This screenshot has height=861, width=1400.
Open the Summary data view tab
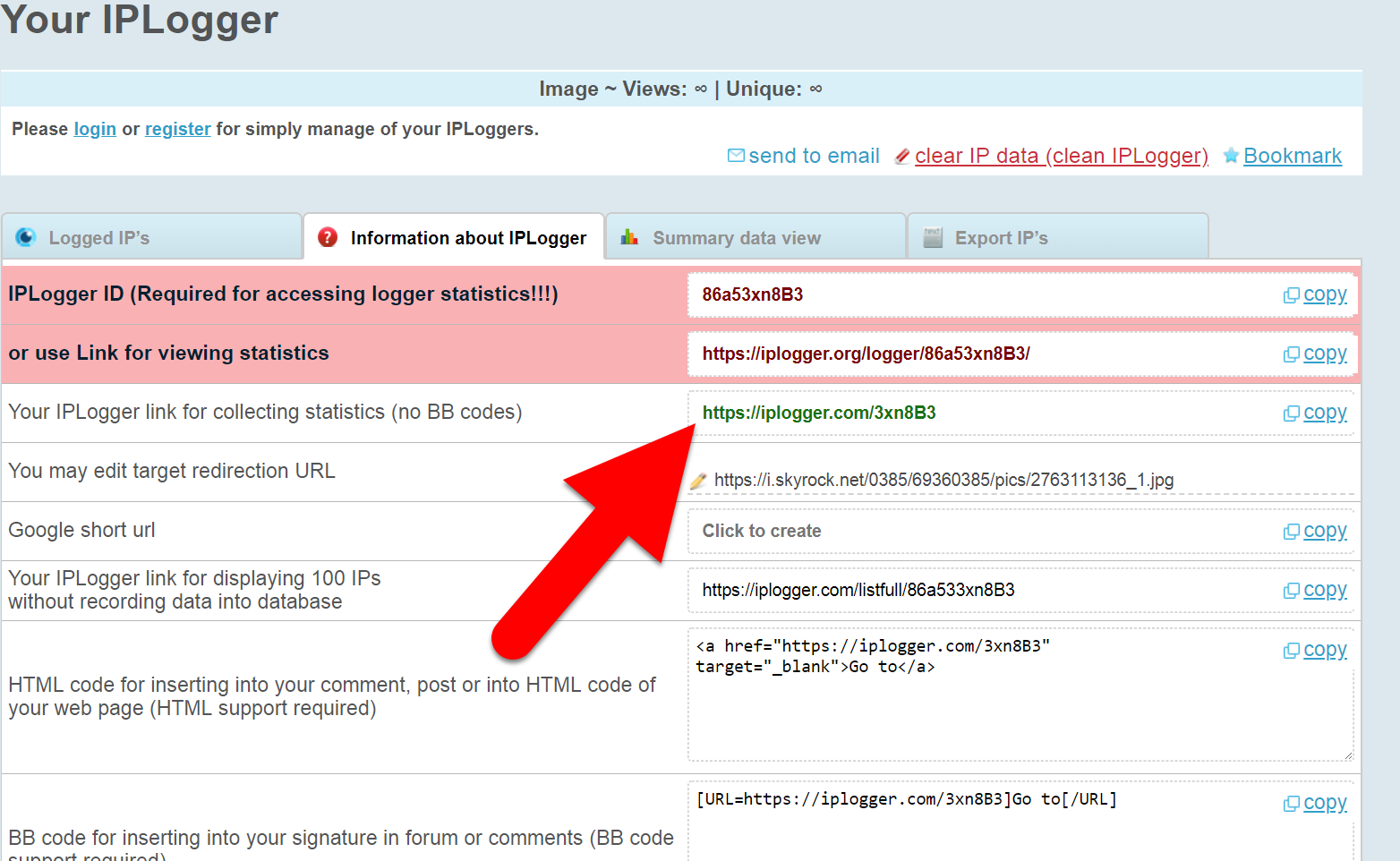point(756,237)
